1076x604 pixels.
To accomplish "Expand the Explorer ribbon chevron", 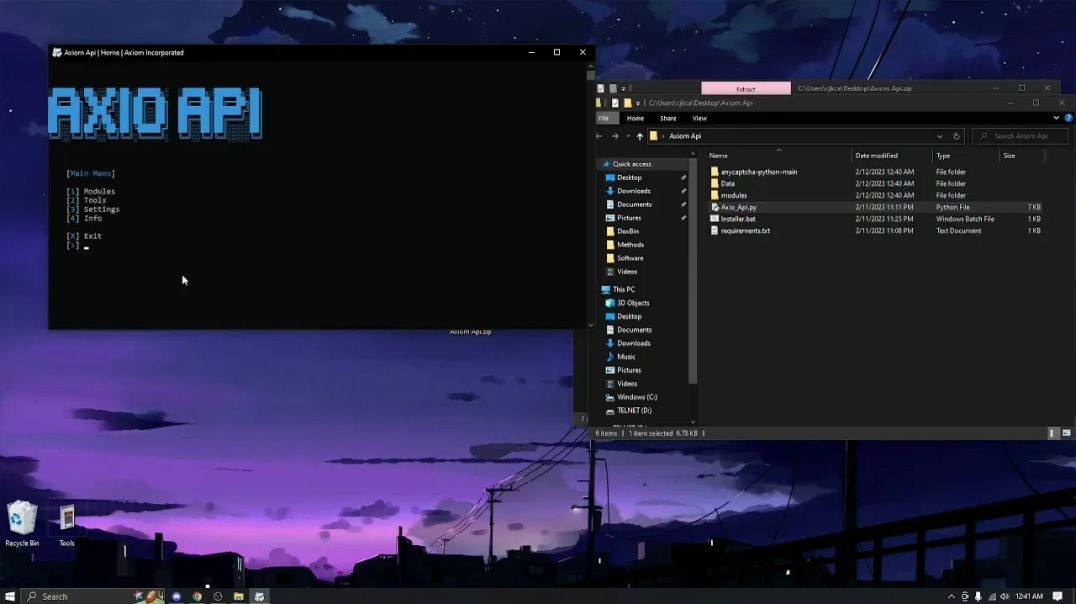I will click(x=1056, y=118).
